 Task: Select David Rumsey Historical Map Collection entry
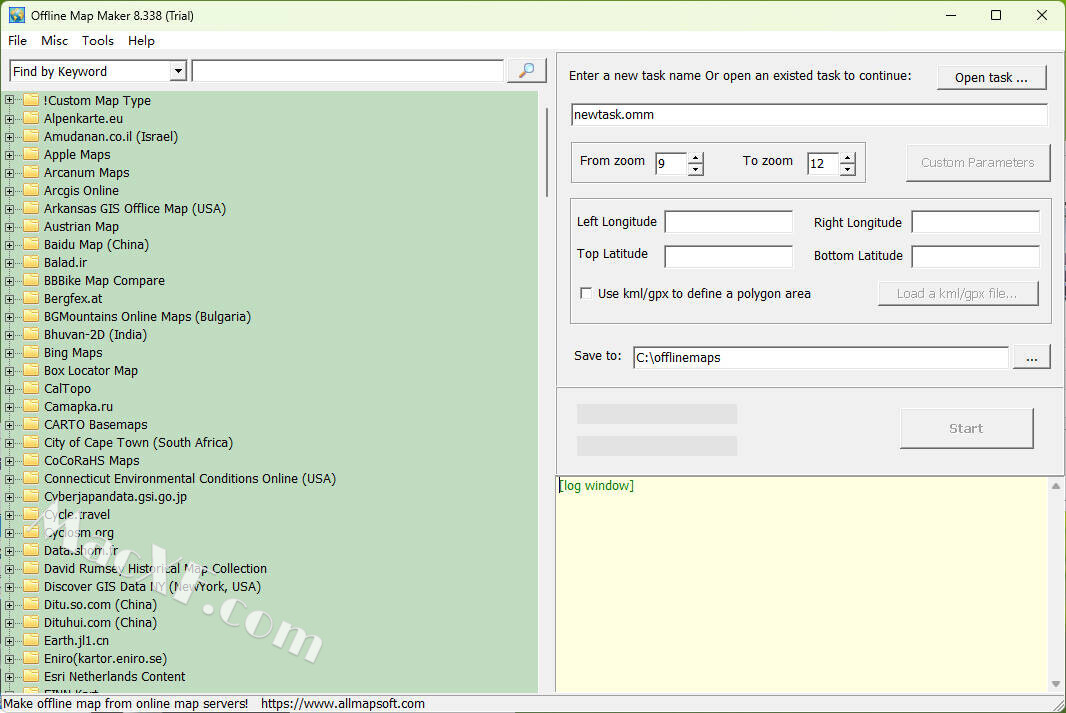[155, 568]
